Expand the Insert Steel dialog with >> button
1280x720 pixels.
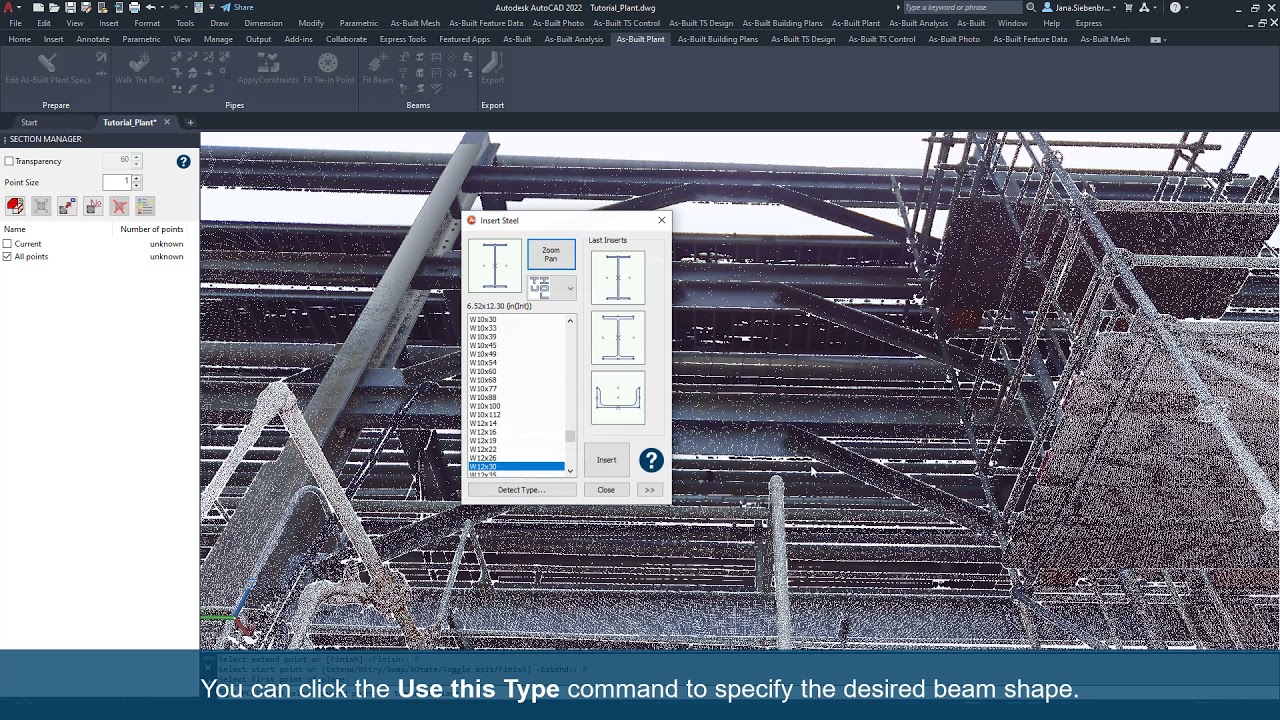[x=649, y=490]
